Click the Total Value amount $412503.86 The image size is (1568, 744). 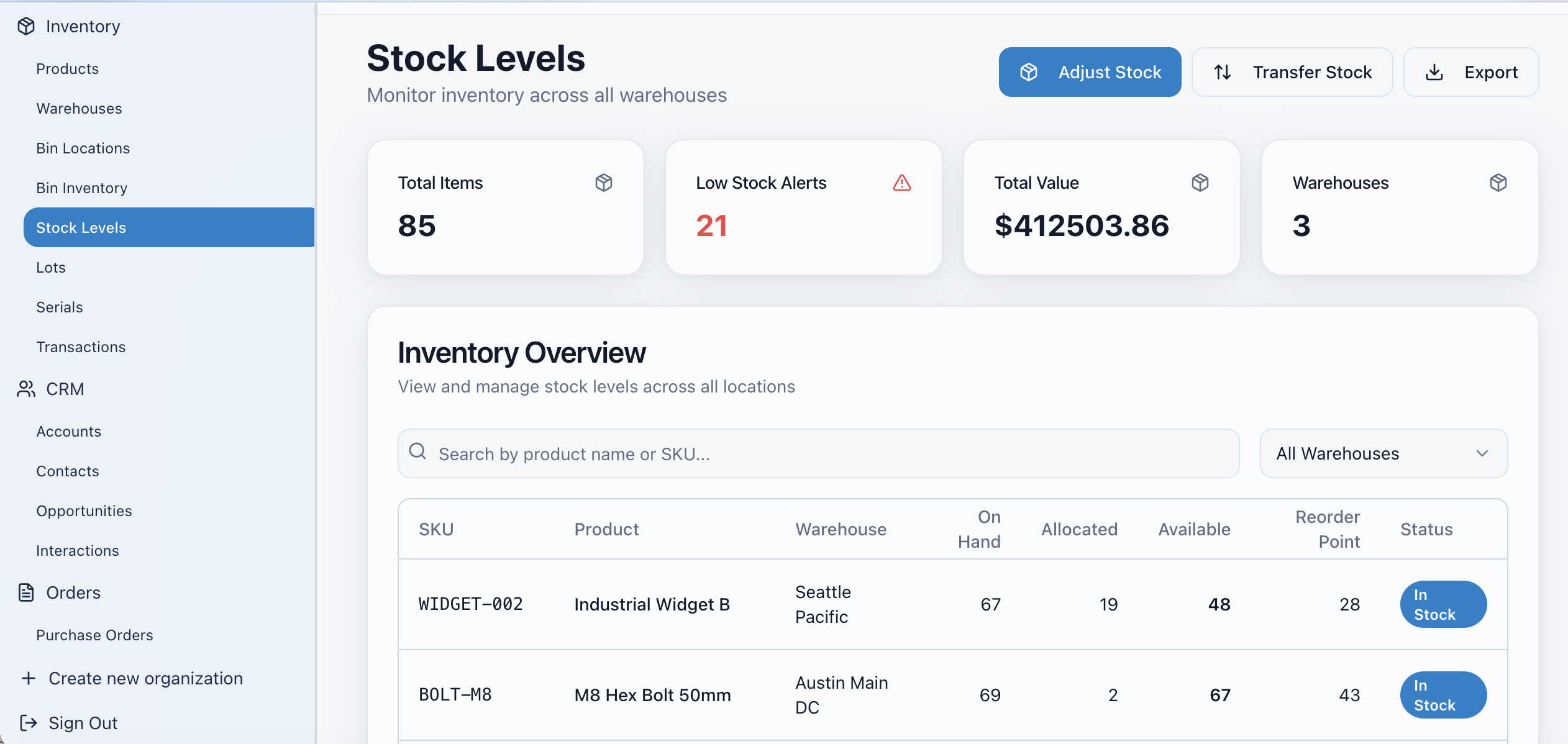1082,225
